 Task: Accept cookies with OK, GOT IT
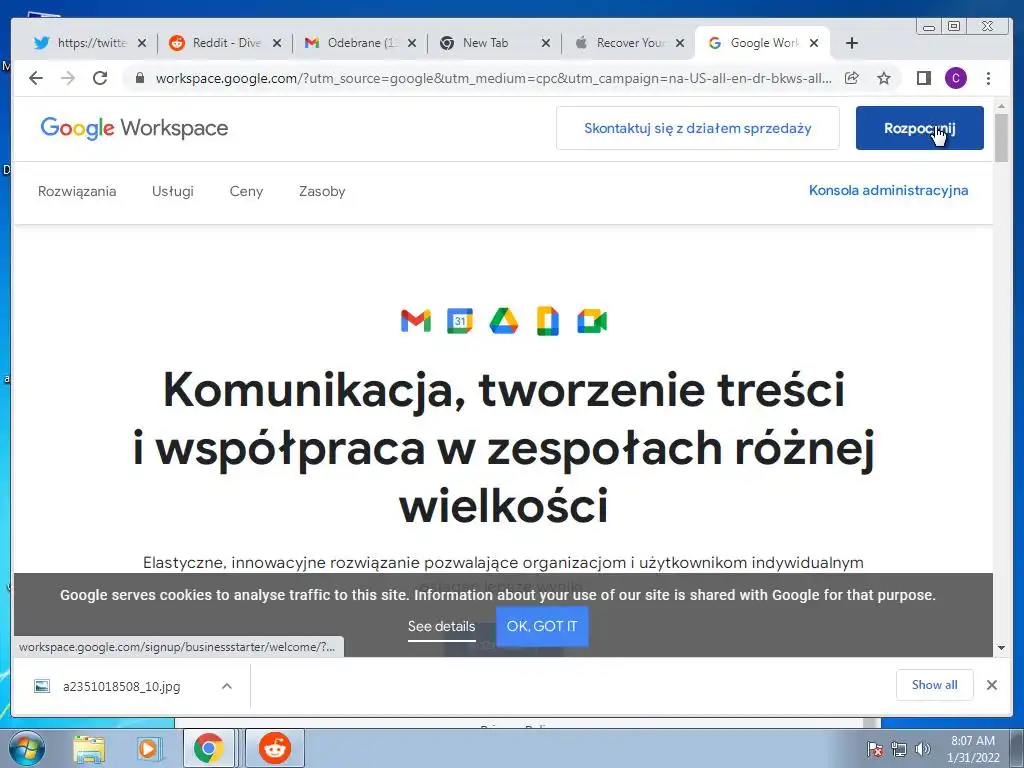(x=542, y=626)
